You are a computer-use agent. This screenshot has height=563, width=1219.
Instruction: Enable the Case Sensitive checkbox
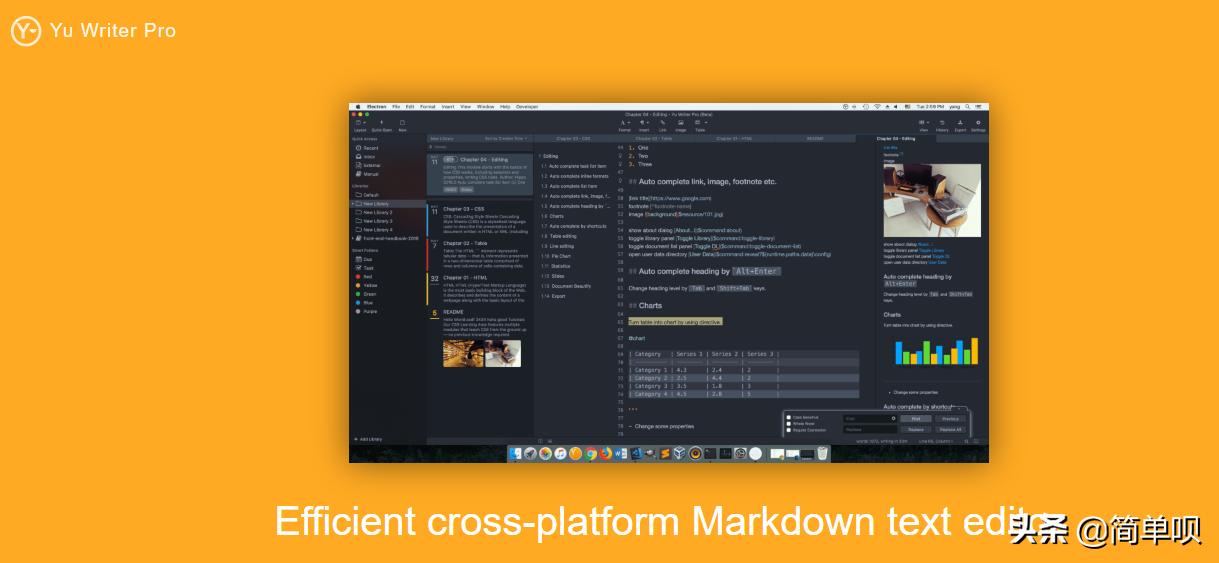point(789,417)
